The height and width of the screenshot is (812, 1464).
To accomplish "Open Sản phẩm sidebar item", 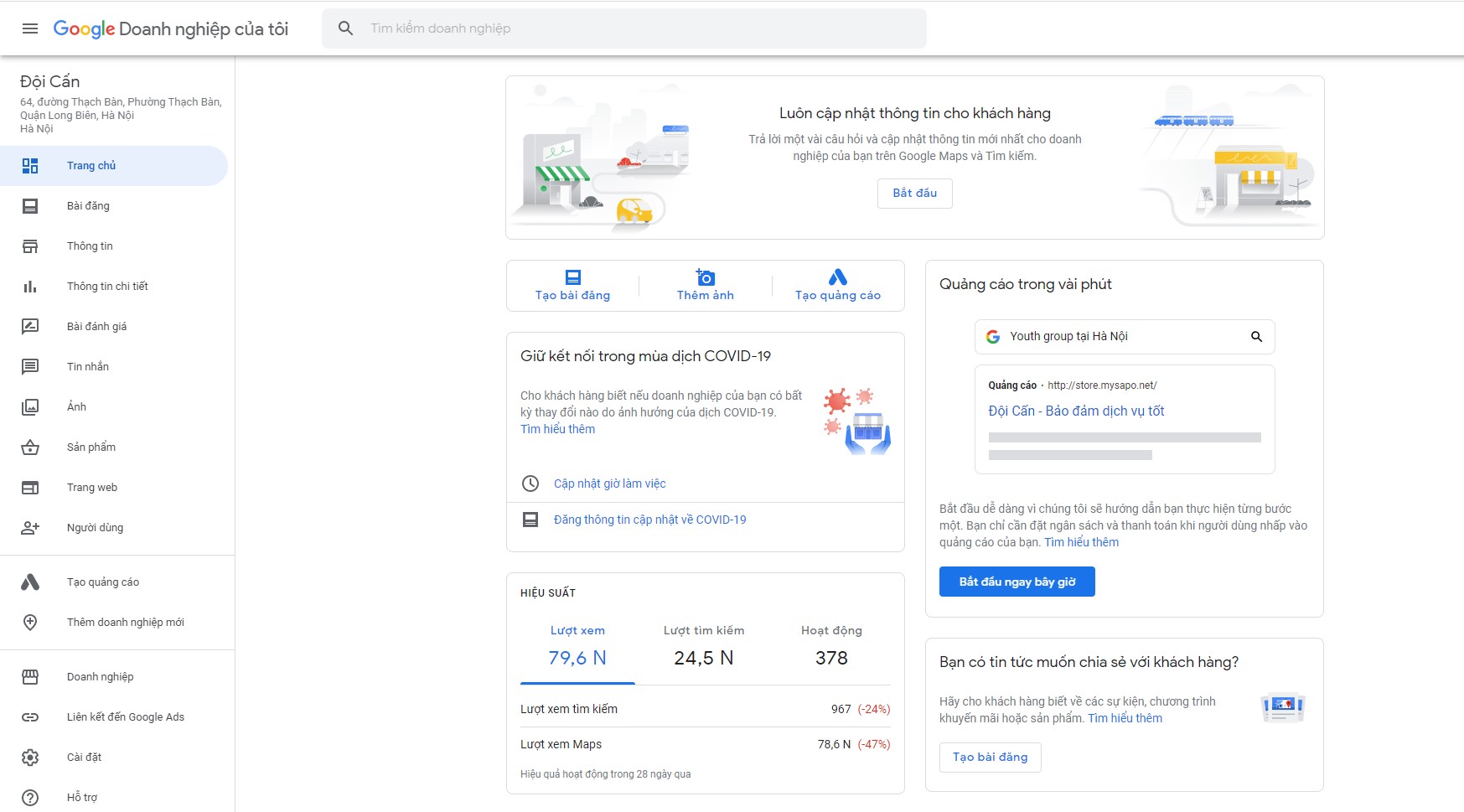I will click(x=114, y=447).
